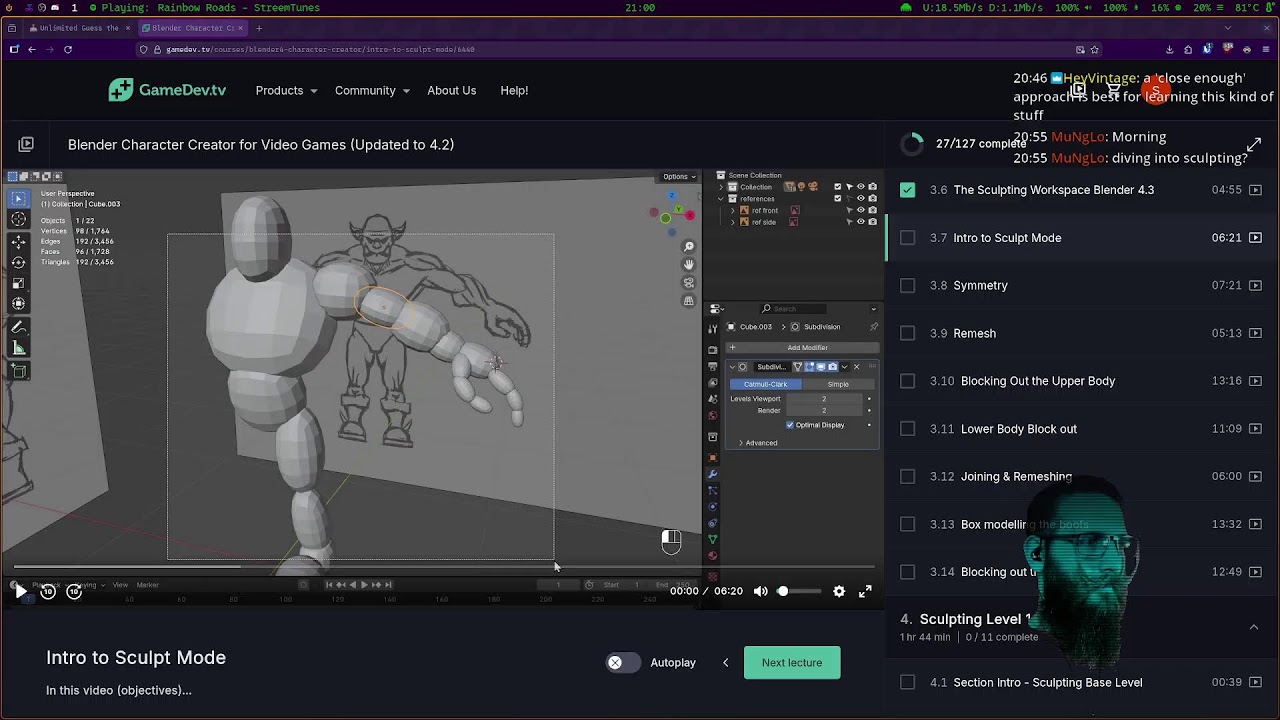Click viewport pan hand icon

689,265
